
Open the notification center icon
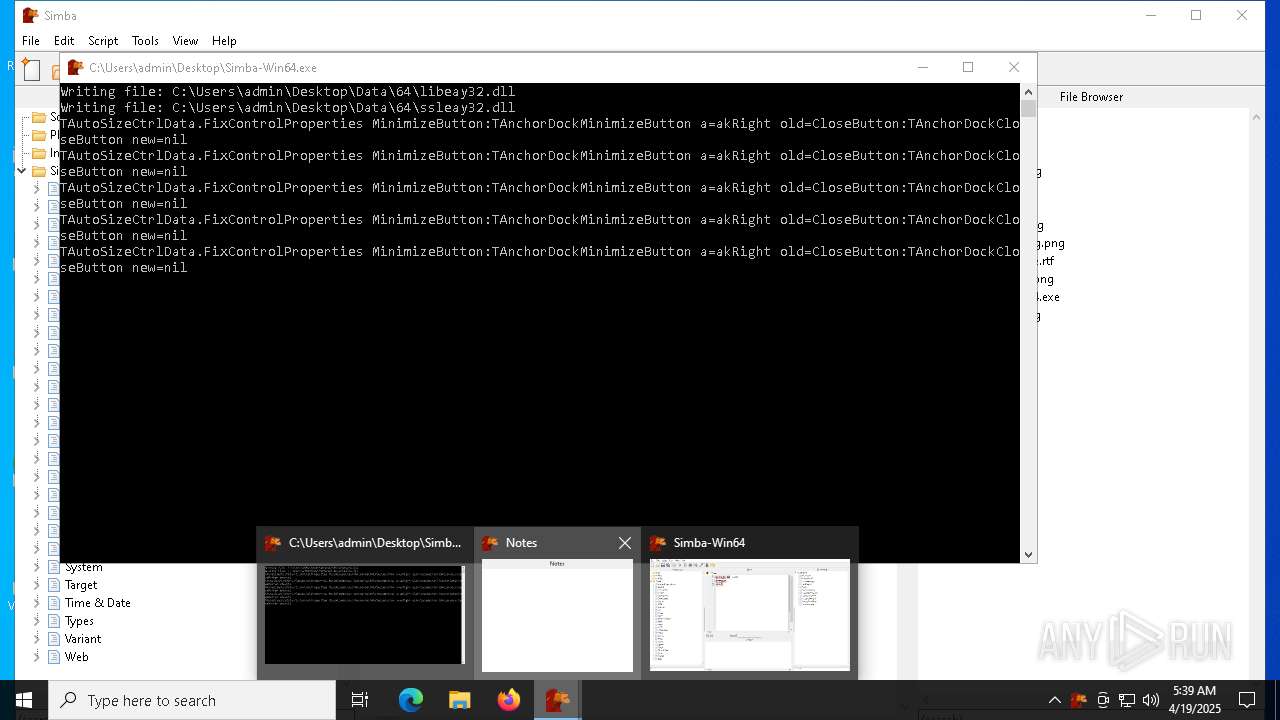coord(1247,700)
